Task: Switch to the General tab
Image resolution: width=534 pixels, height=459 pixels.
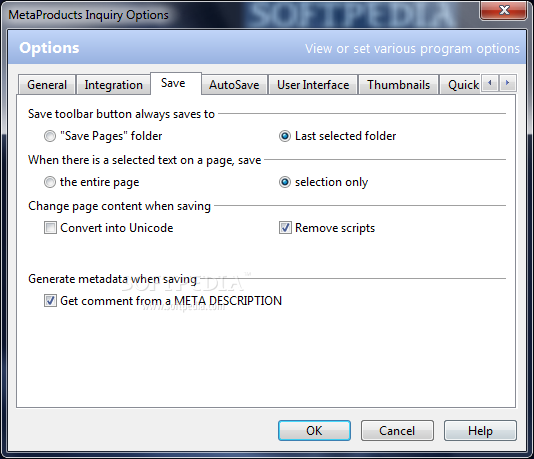Action: [x=47, y=84]
